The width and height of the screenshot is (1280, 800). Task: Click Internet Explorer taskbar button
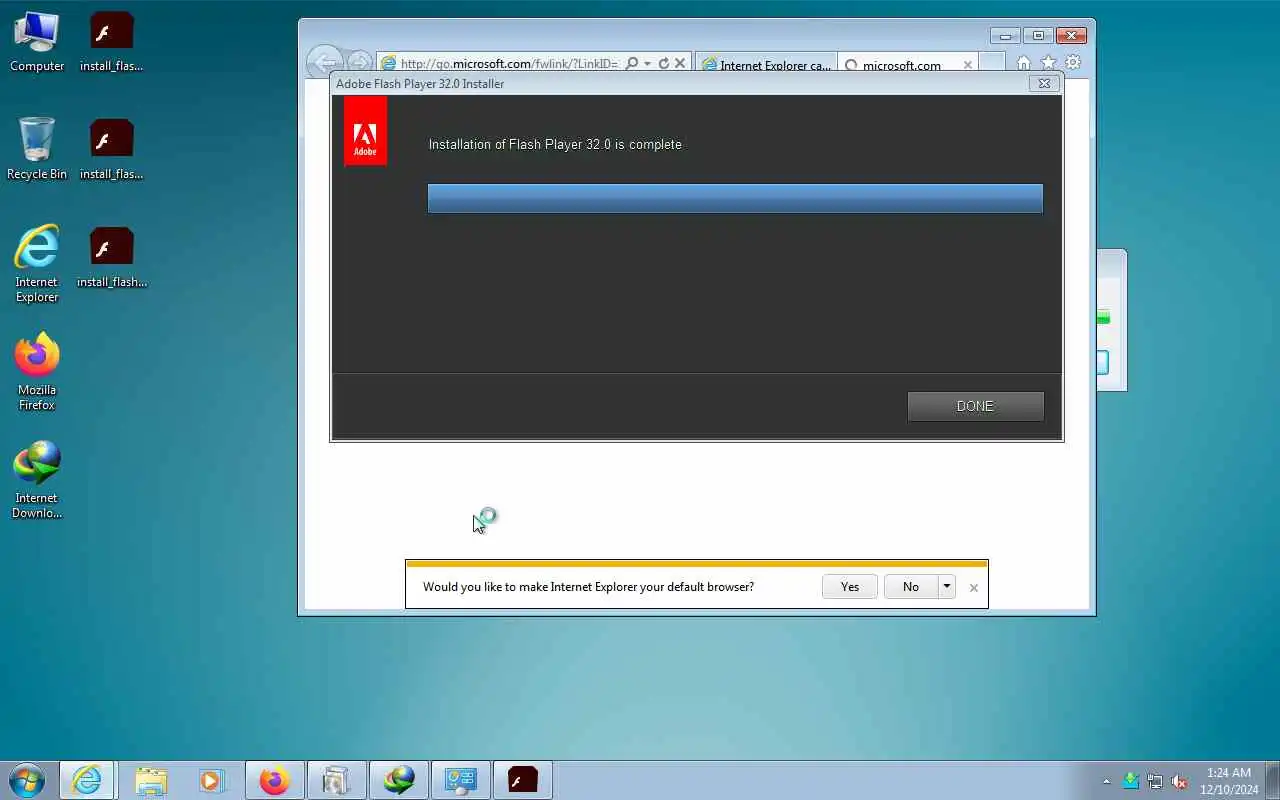click(x=87, y=780)
